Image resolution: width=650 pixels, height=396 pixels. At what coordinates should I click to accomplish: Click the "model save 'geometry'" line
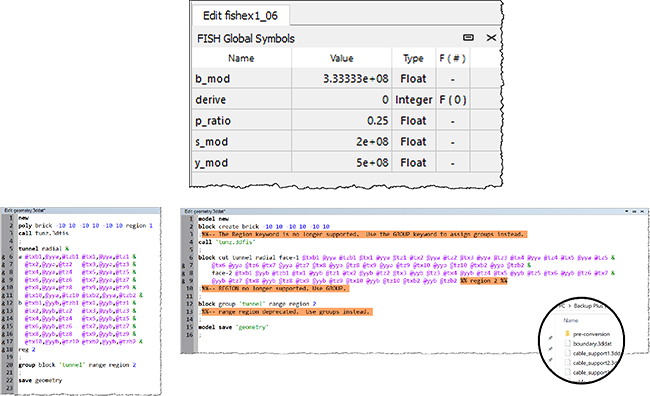point(233,327)
